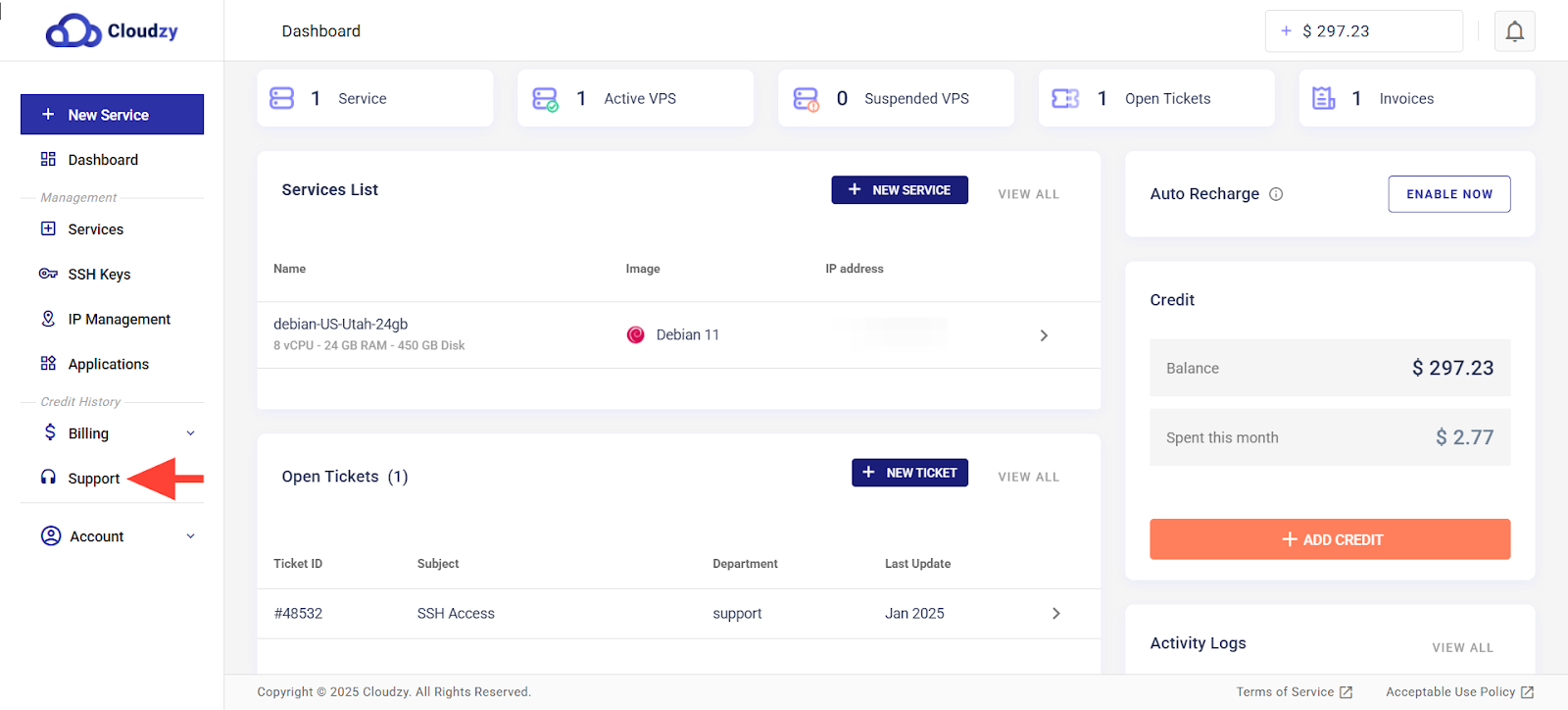Screen dimensions: 1568x710
Task: Open Support menu item
Action: click(x=94, y=479)
